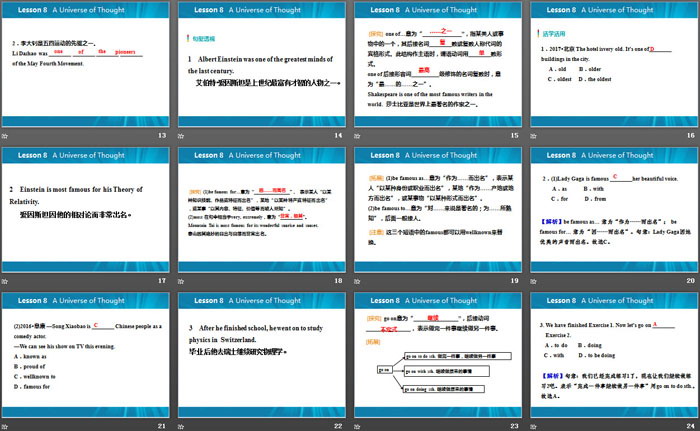Screen dimensions: 700x431
Task: Open the Shakespeare famous writers slide
Action: pyautogui.click(x=437, y=64)
